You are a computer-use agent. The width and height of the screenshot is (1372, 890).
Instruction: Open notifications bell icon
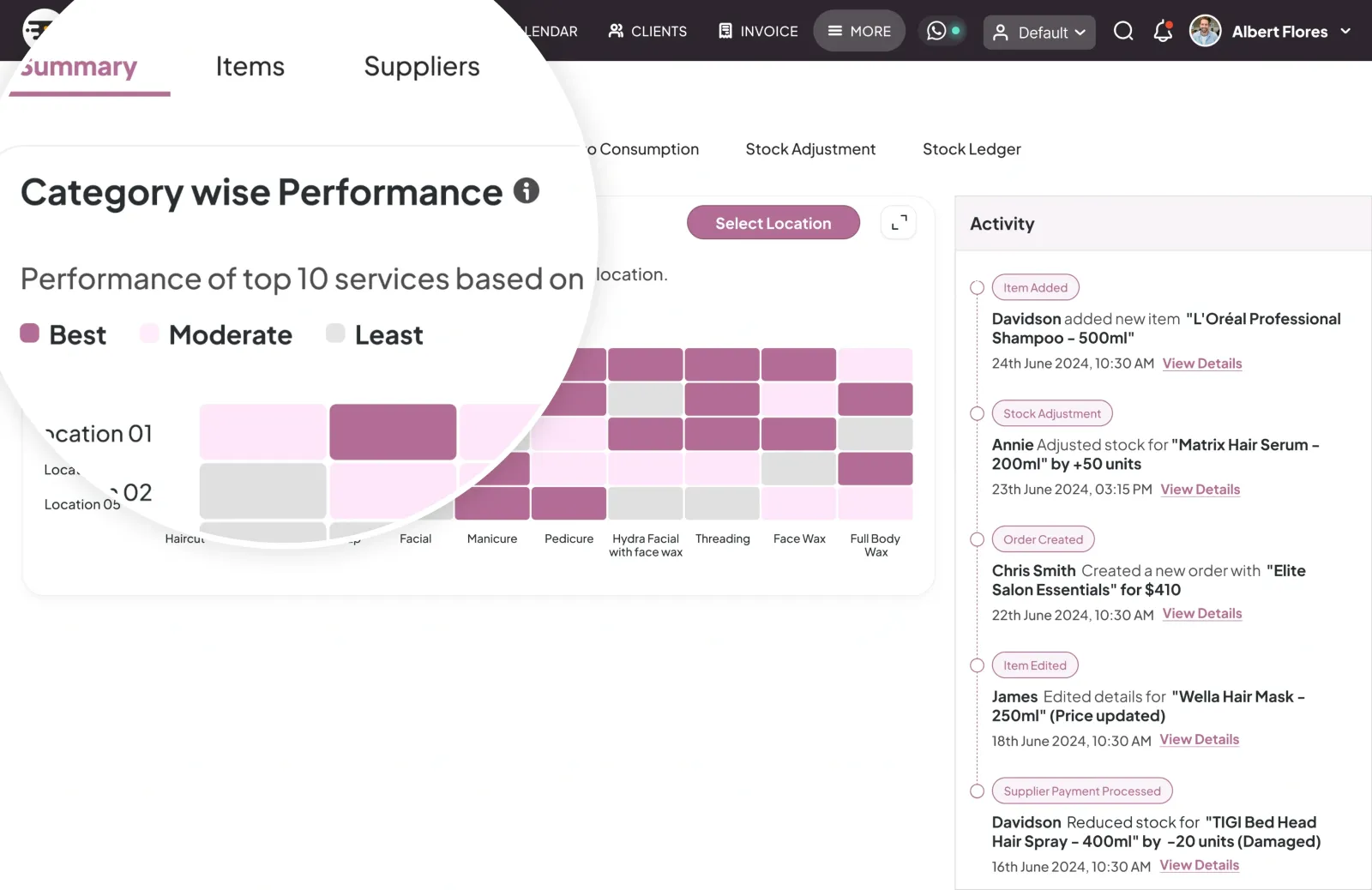(x=1163, y=32)
